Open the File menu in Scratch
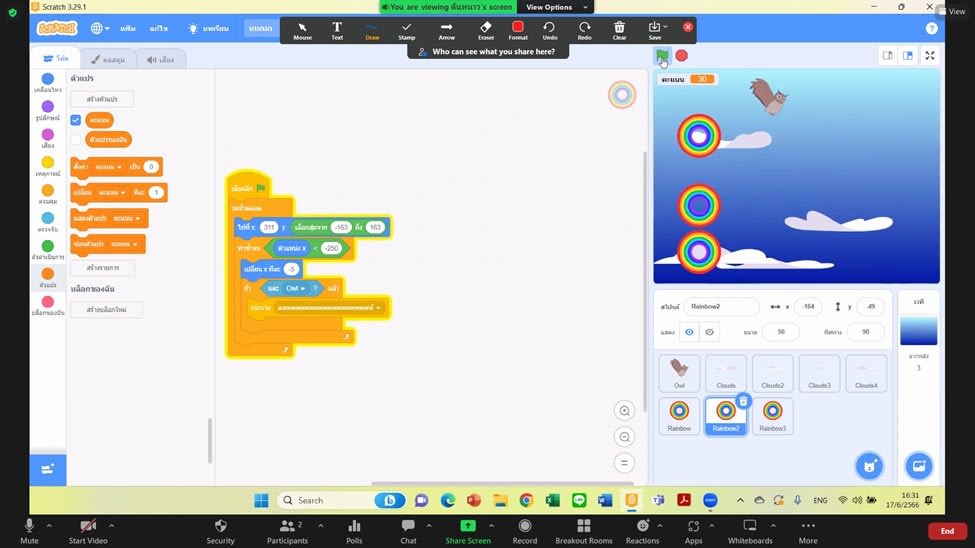The width and height of the screenshot is (975, 548). (128, 28)
